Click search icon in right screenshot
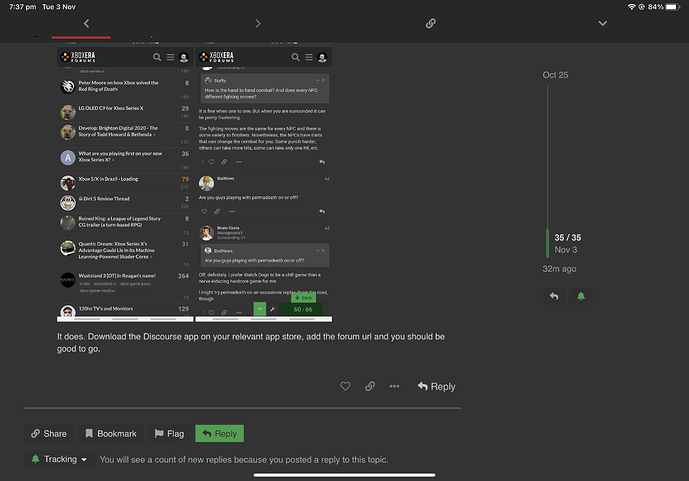 (295, 57)
